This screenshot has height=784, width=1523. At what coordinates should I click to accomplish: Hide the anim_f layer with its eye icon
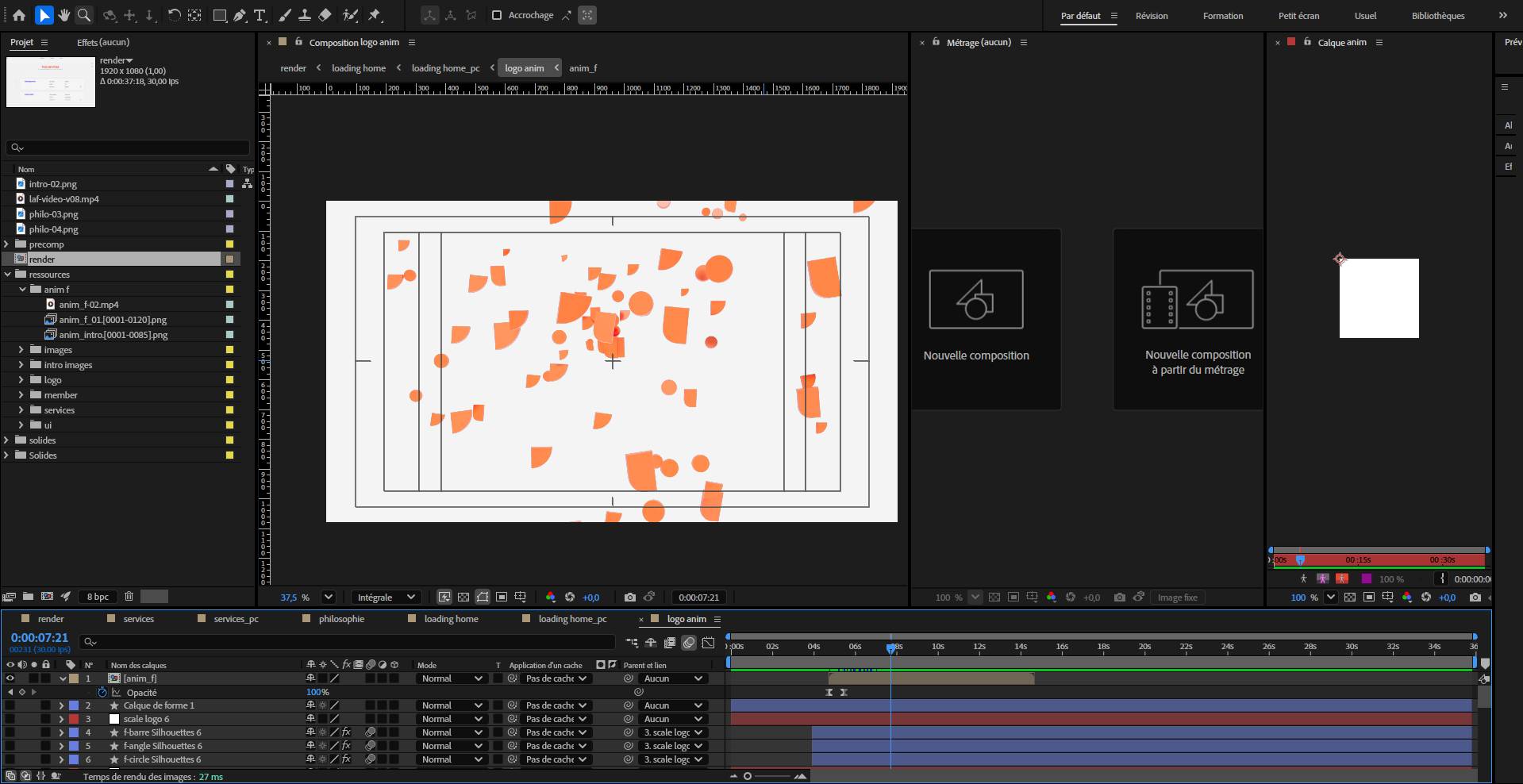[x=10, y=678]
